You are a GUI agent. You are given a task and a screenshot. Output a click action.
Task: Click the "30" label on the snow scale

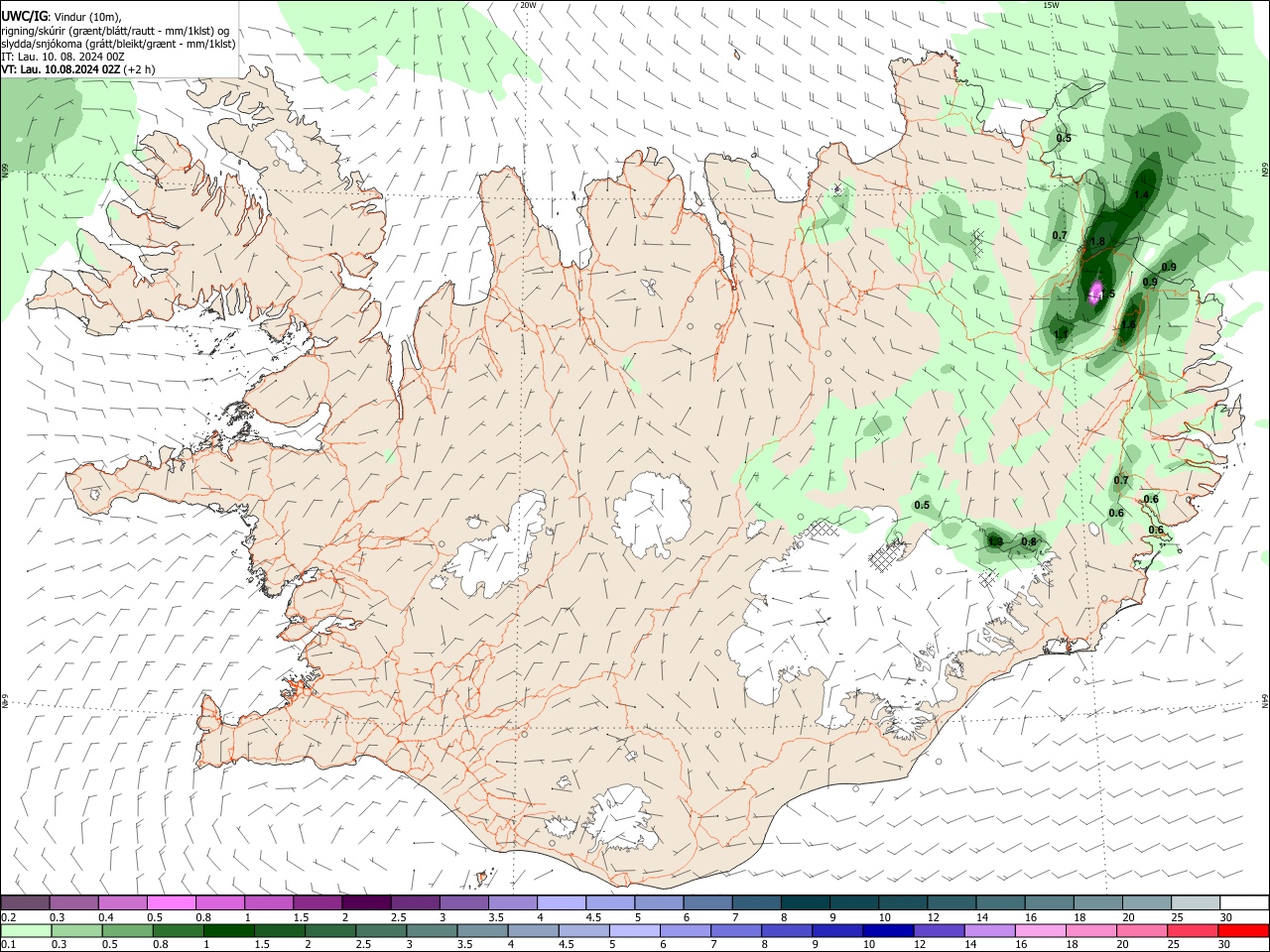pyautogui.click(x=1226, y=917)
